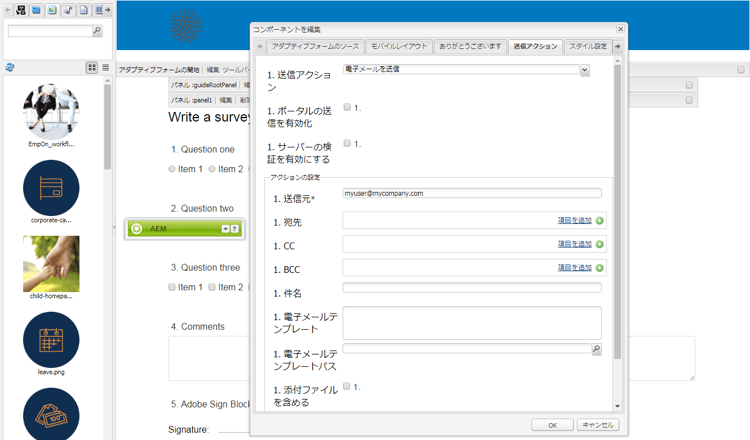Click the 電子メールテンプレート text area
Viewport: 750px width, 440px height.
(x=472, y=323)
